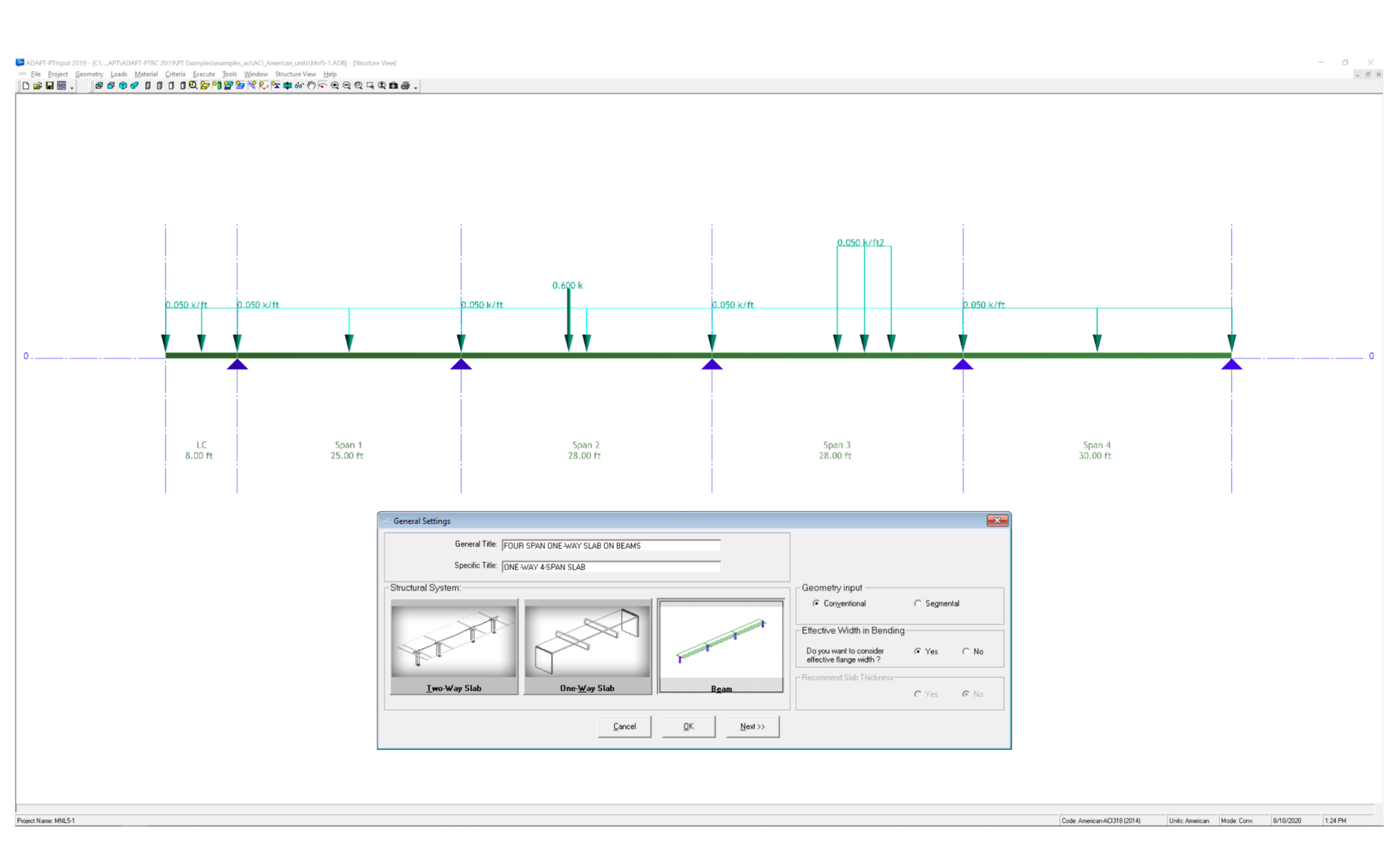1400x865 pixels.
Task: Open the Loads menu
Action: pyautogui.click(x=118, y=74)
